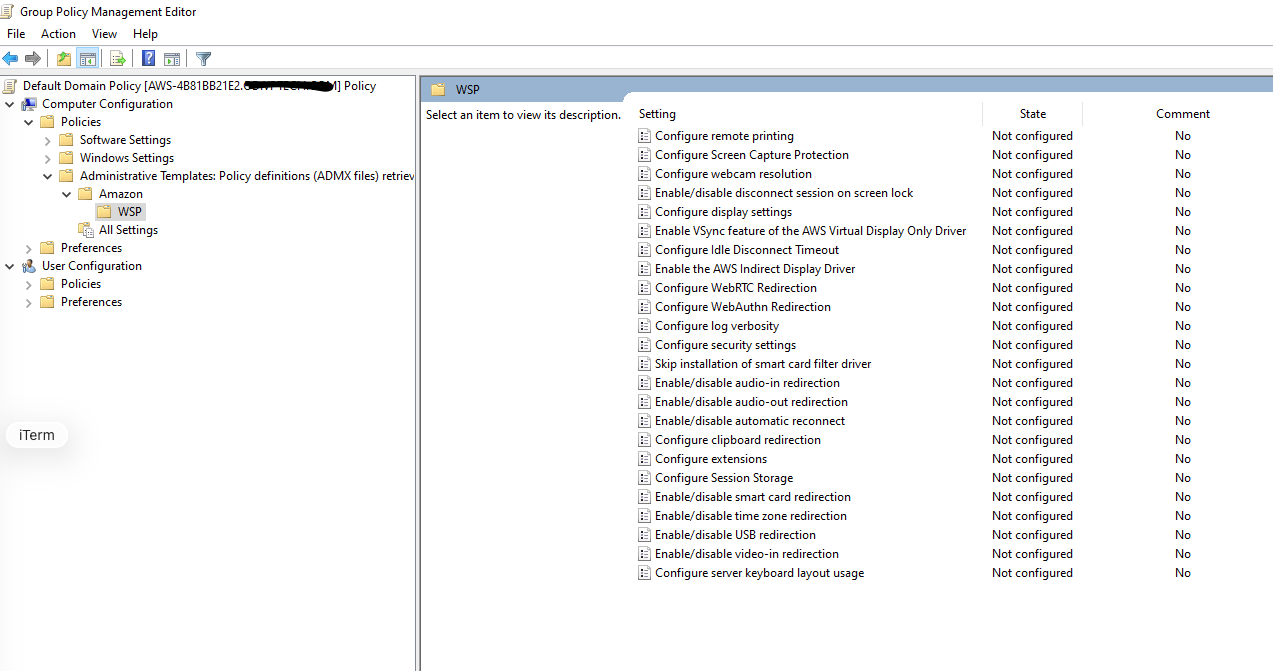
Task: Select Configure clipboard redirection setting
Action: [737, 440]
